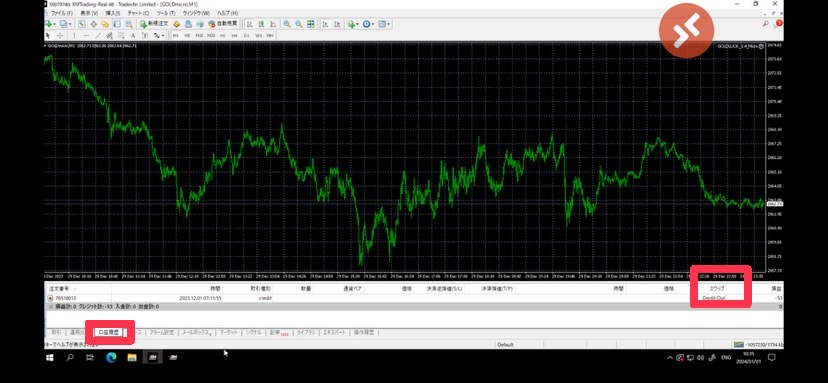Toggle the 自動売買 AutoTrading button
828x383 pixels.
(222, 24)
